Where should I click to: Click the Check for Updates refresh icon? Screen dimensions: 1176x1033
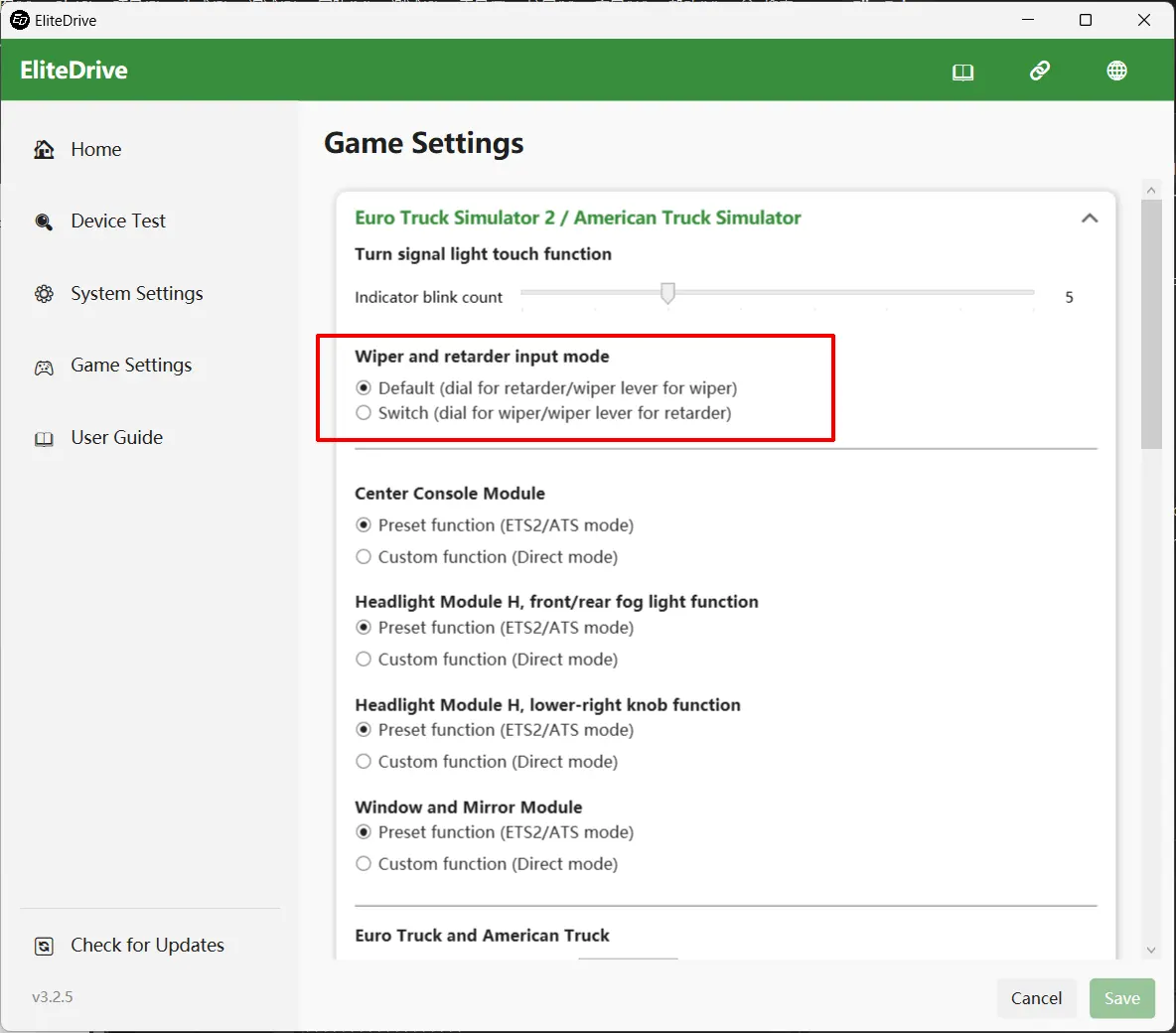pyautogui.click(x=45, y=946)
